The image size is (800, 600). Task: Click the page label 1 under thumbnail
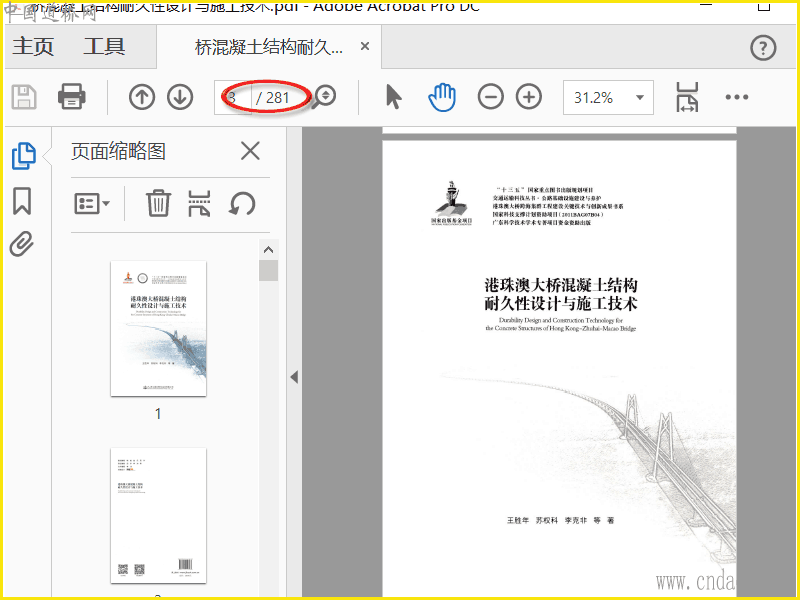[158, 413]
